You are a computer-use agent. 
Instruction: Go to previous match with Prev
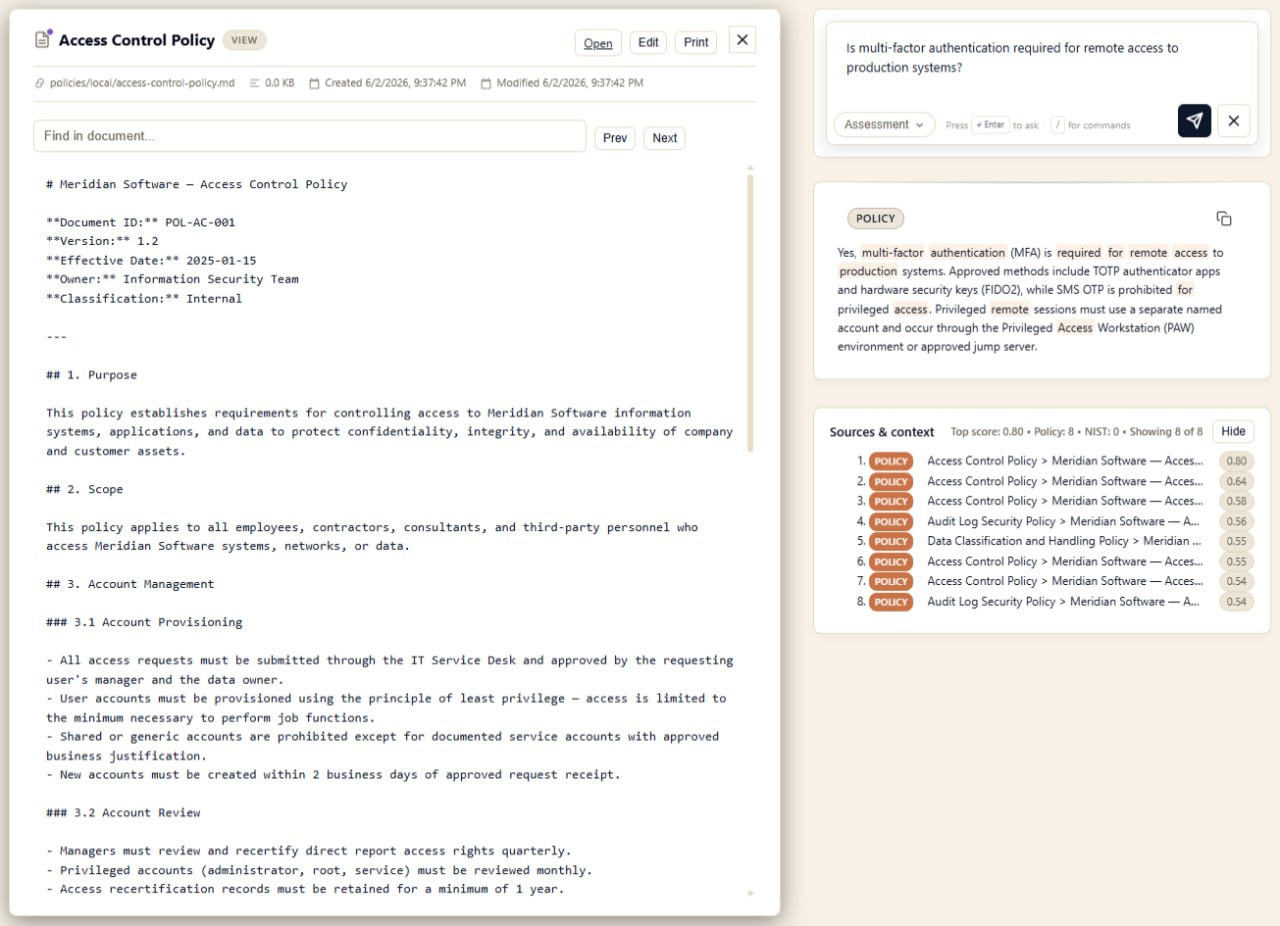tap(615, 138)
